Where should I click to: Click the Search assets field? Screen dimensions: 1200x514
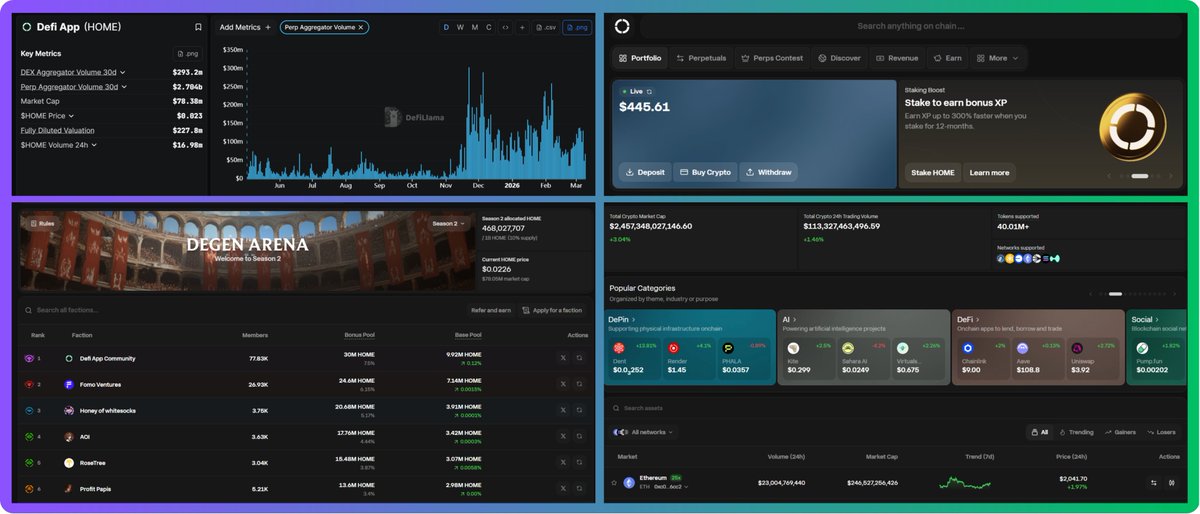pyautogui.click(x=895, y=408)
